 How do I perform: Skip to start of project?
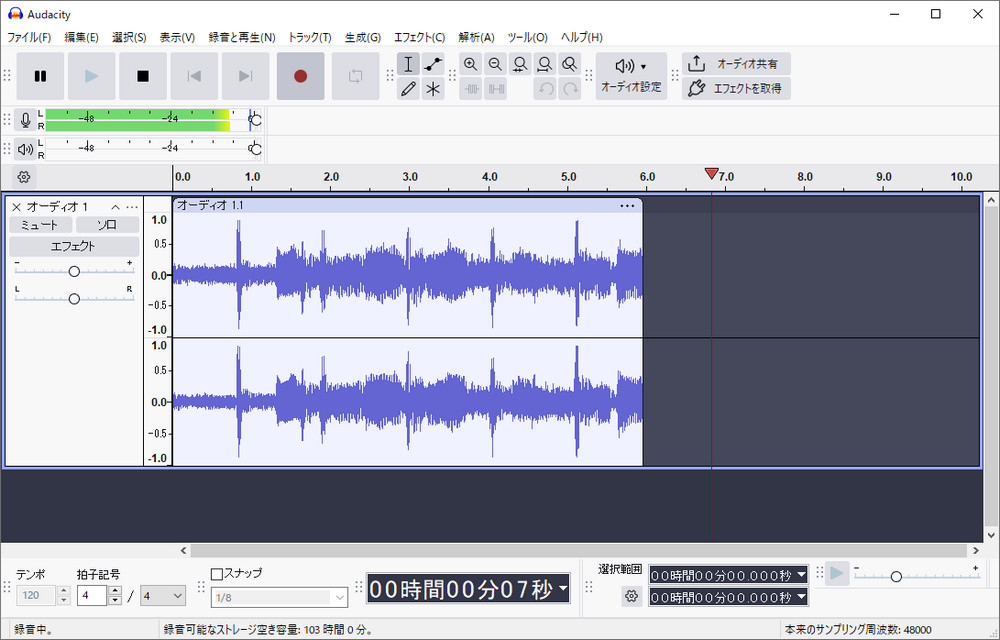(194, 76)
